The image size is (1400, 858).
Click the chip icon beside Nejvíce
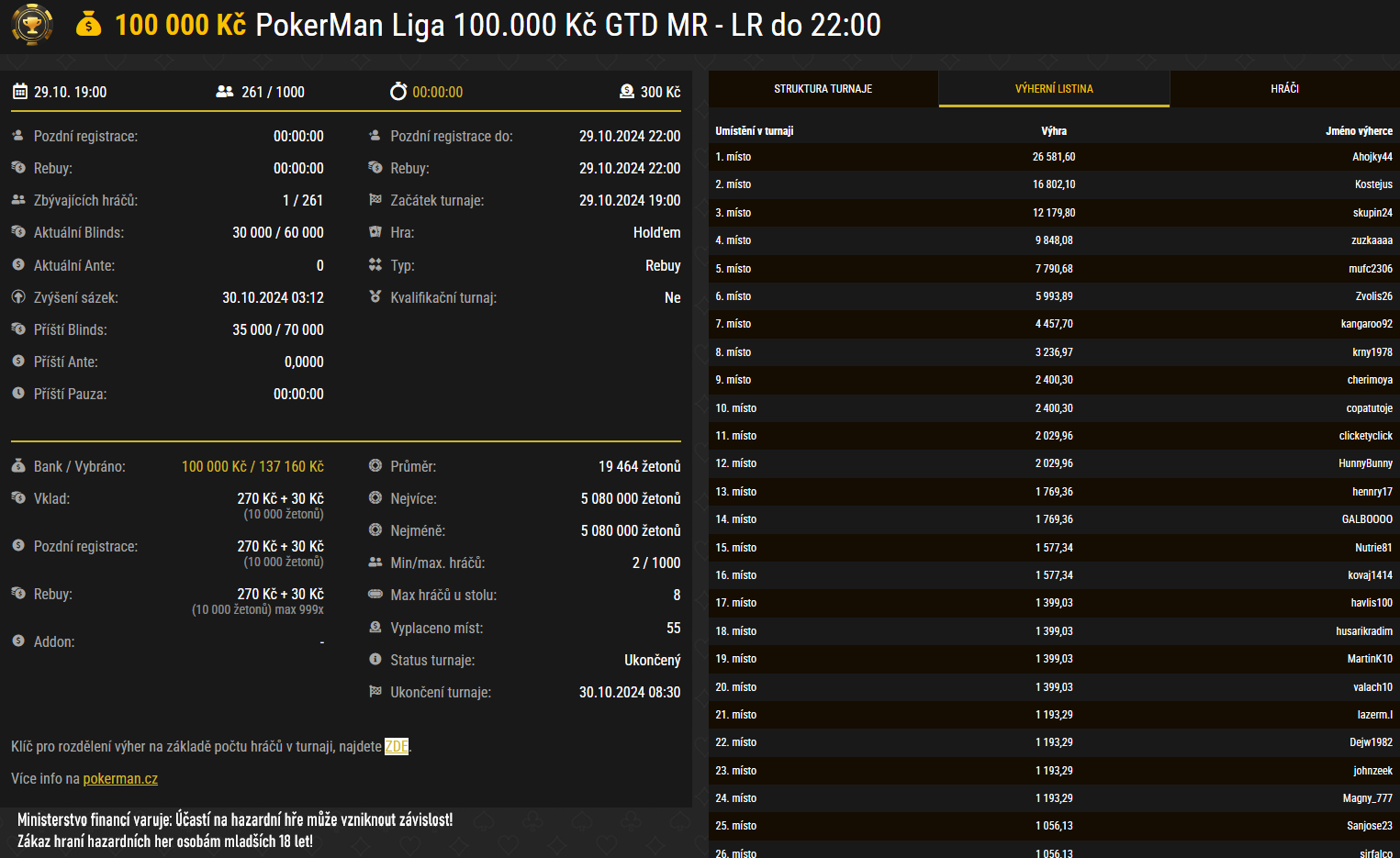[x=375, y=497]
